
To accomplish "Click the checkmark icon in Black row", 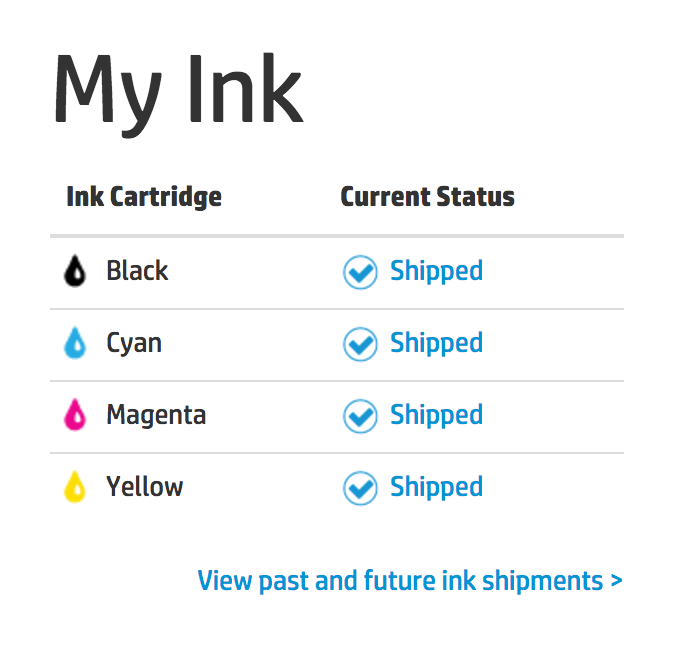I will click(x=360, y=272).
